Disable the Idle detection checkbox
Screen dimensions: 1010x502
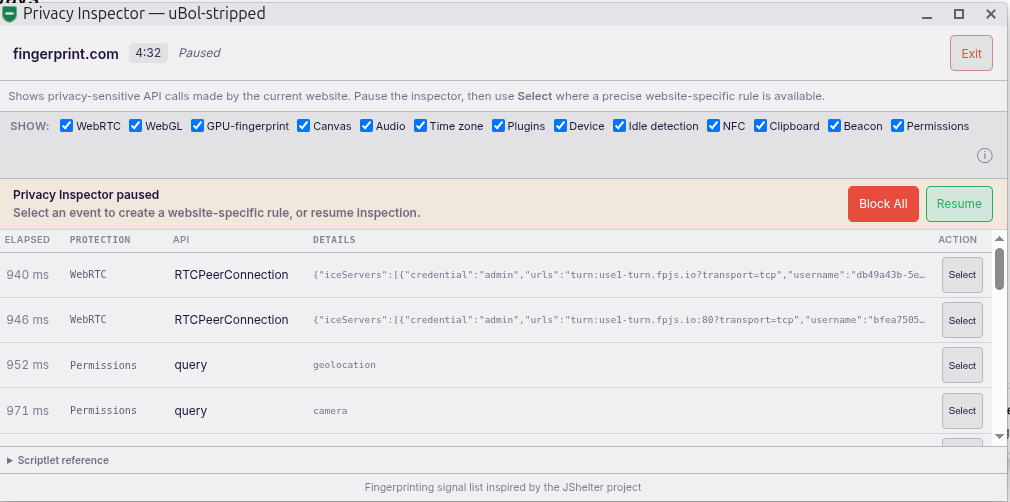(619, 126)
